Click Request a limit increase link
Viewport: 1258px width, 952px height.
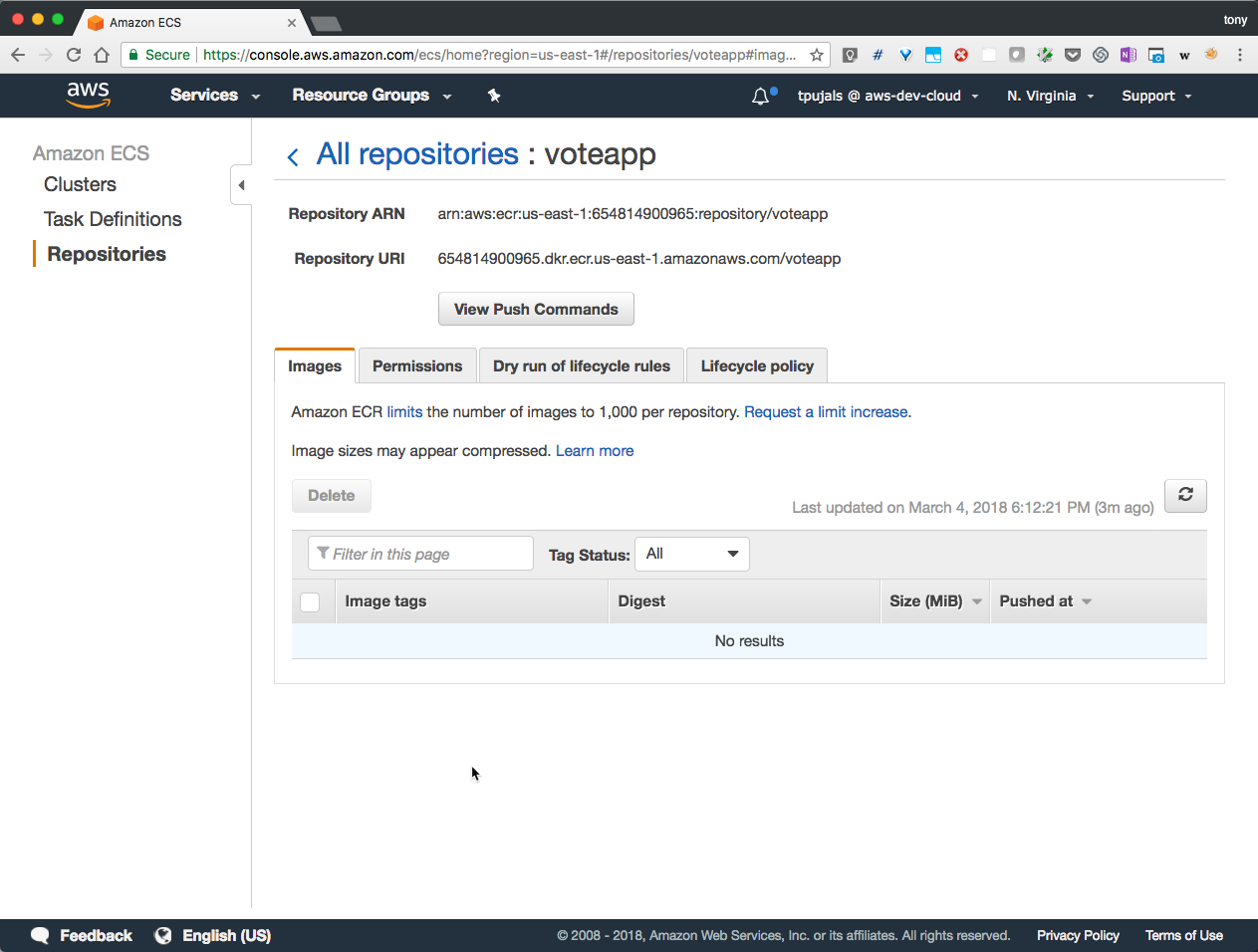(x=826, y=412)
